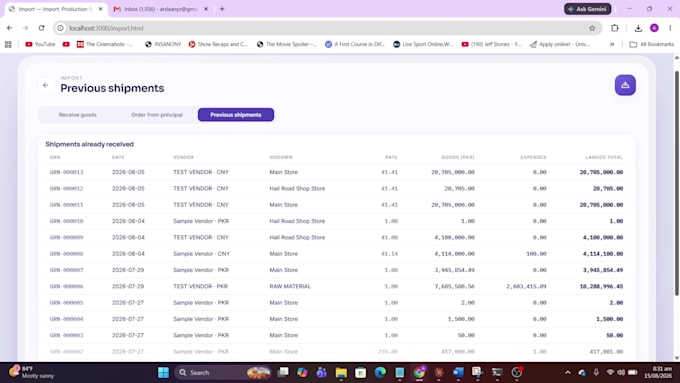The height and width of the screenshot is (383, 680).
Task: Open A First Course in Dif bookmark
Action: [x=355, y=44]
